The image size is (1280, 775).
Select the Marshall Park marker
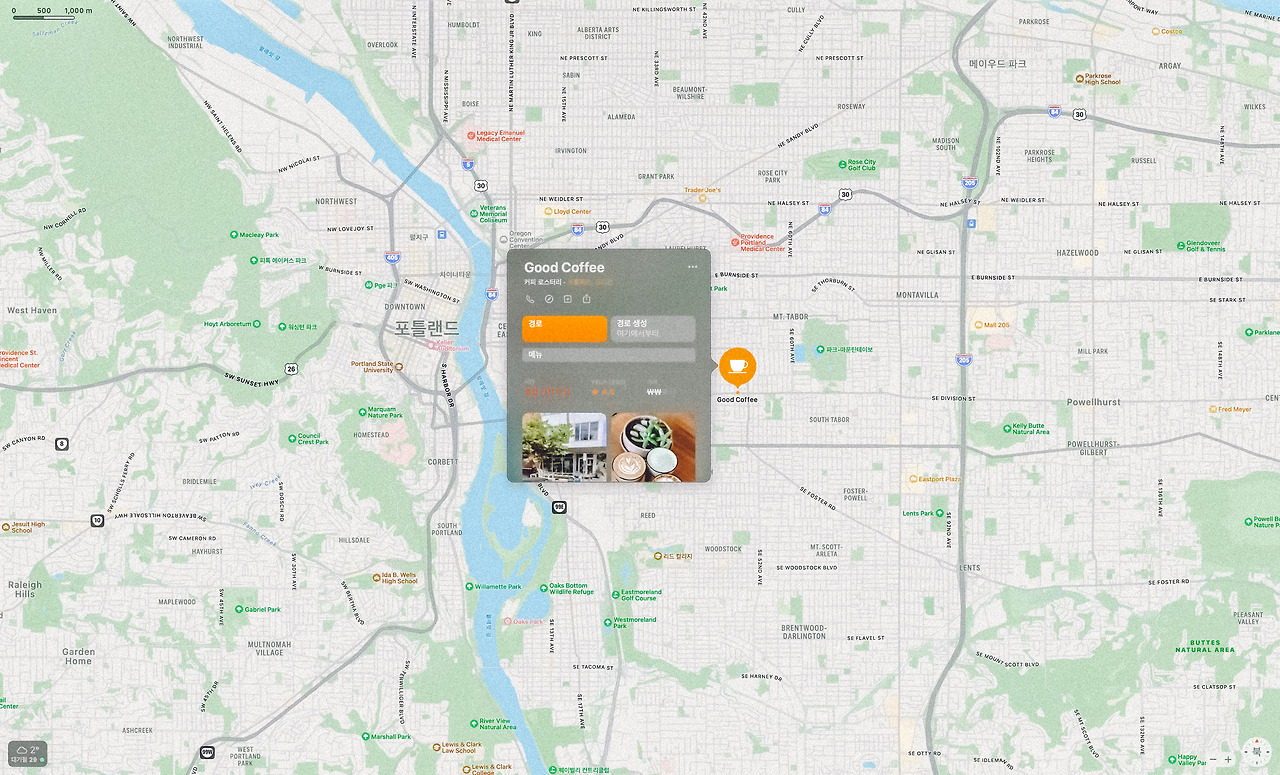tap(364, 737)
